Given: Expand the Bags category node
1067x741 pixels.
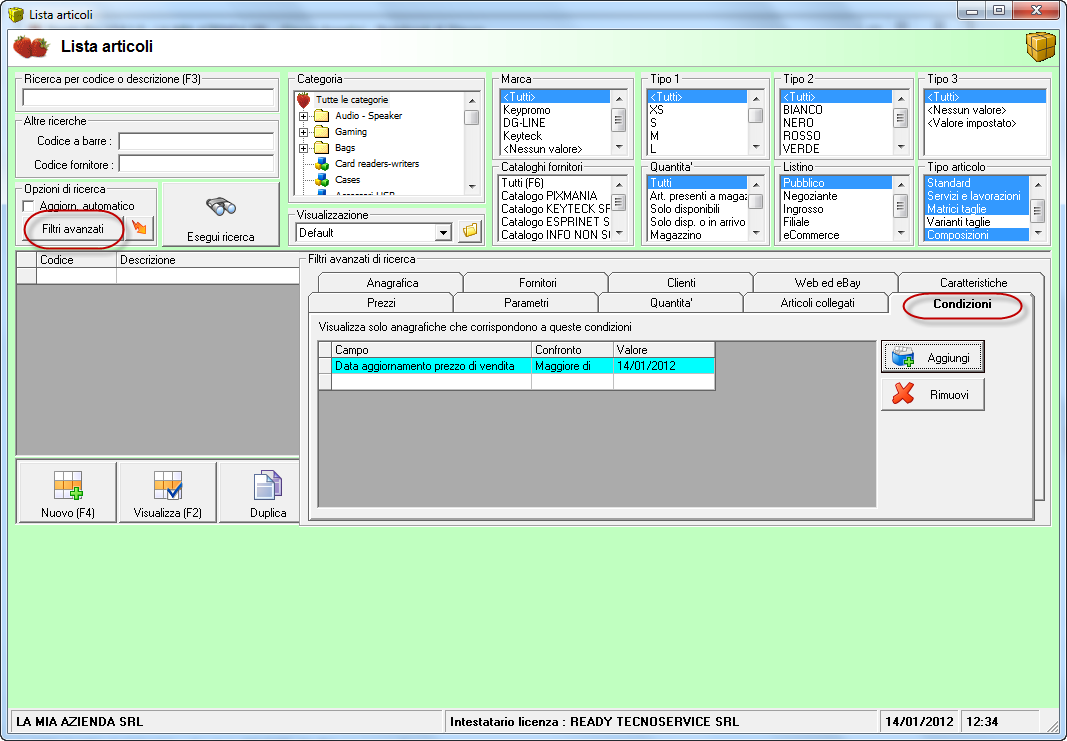Looking at the screenshot, I should (303, 148).
